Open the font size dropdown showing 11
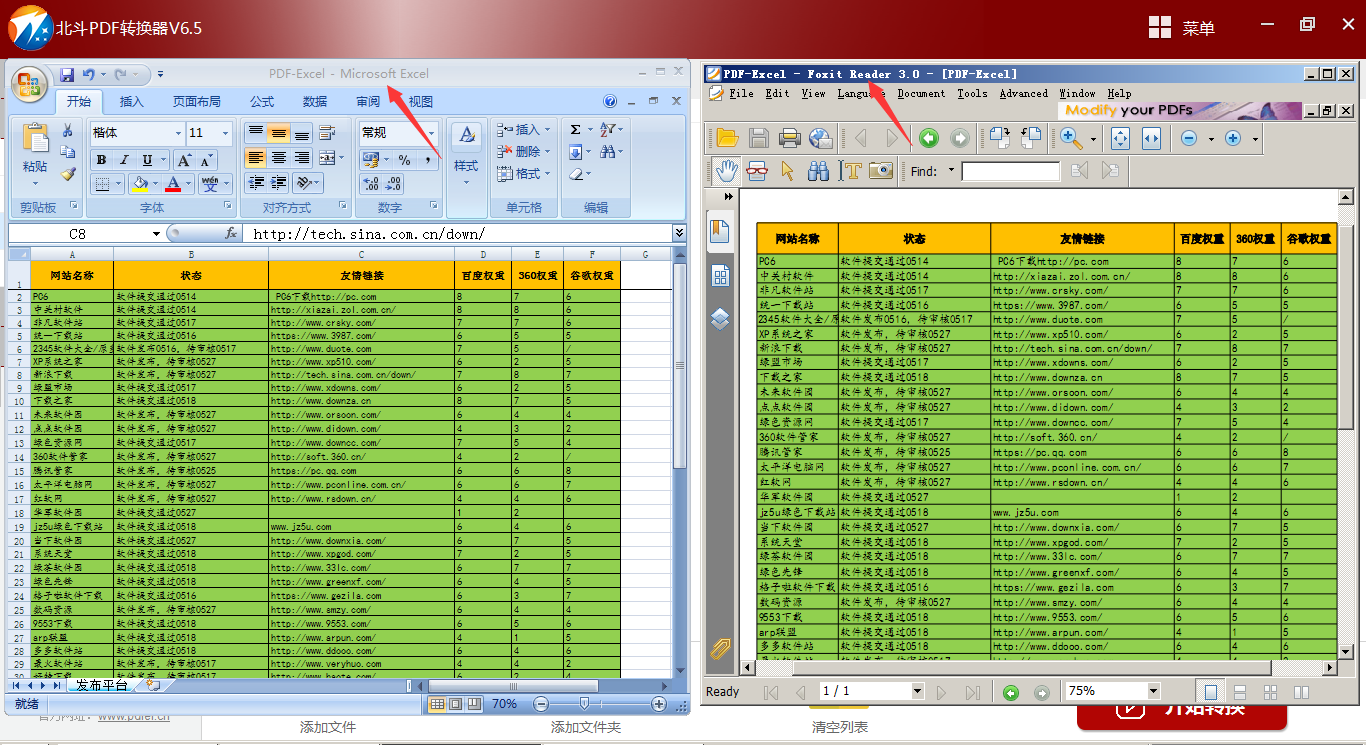 click(x=226, y=133)
